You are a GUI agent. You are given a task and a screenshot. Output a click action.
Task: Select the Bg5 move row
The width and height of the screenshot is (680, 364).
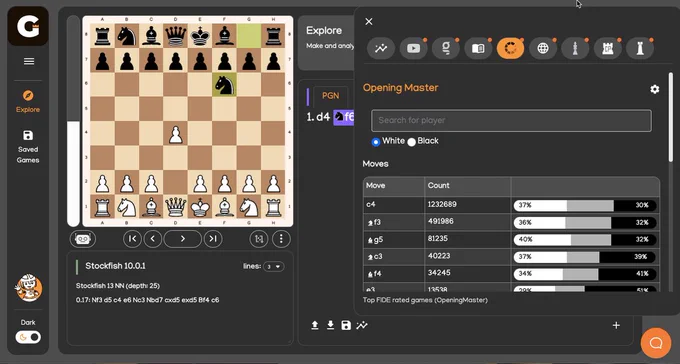click(511, 239)
